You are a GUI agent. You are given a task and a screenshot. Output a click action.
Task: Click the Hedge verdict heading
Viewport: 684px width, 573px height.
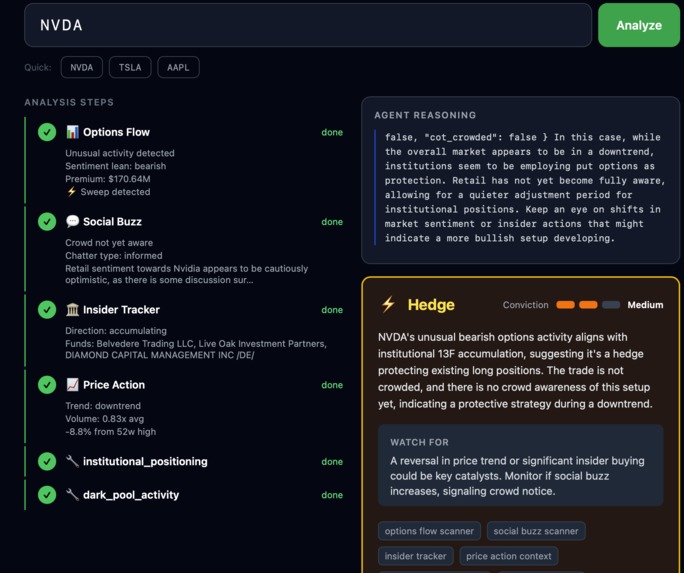[431, 304]
